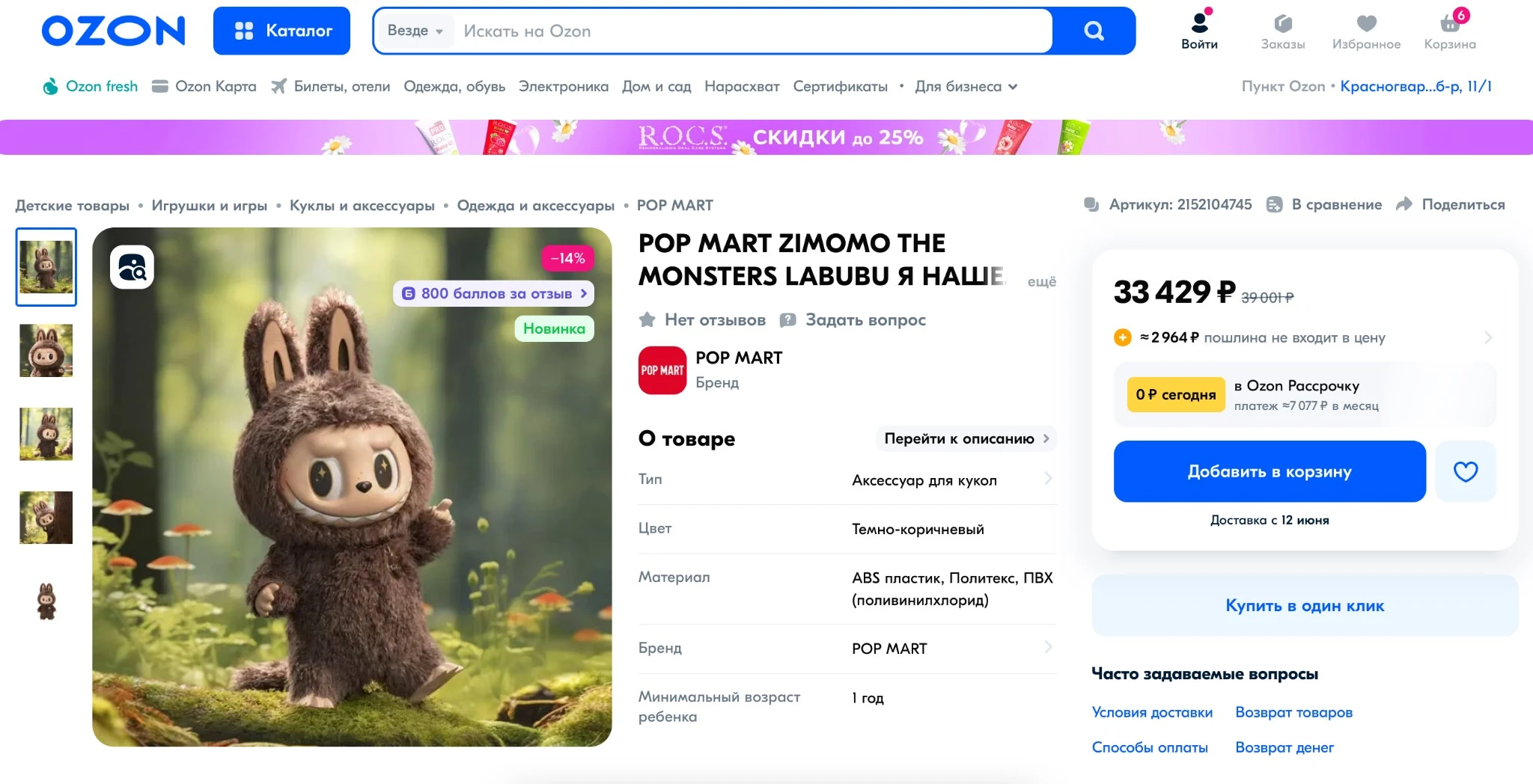The image size is (1533, 784).
Task: Click the Новинка badge
Action: [x=554, y=328]
